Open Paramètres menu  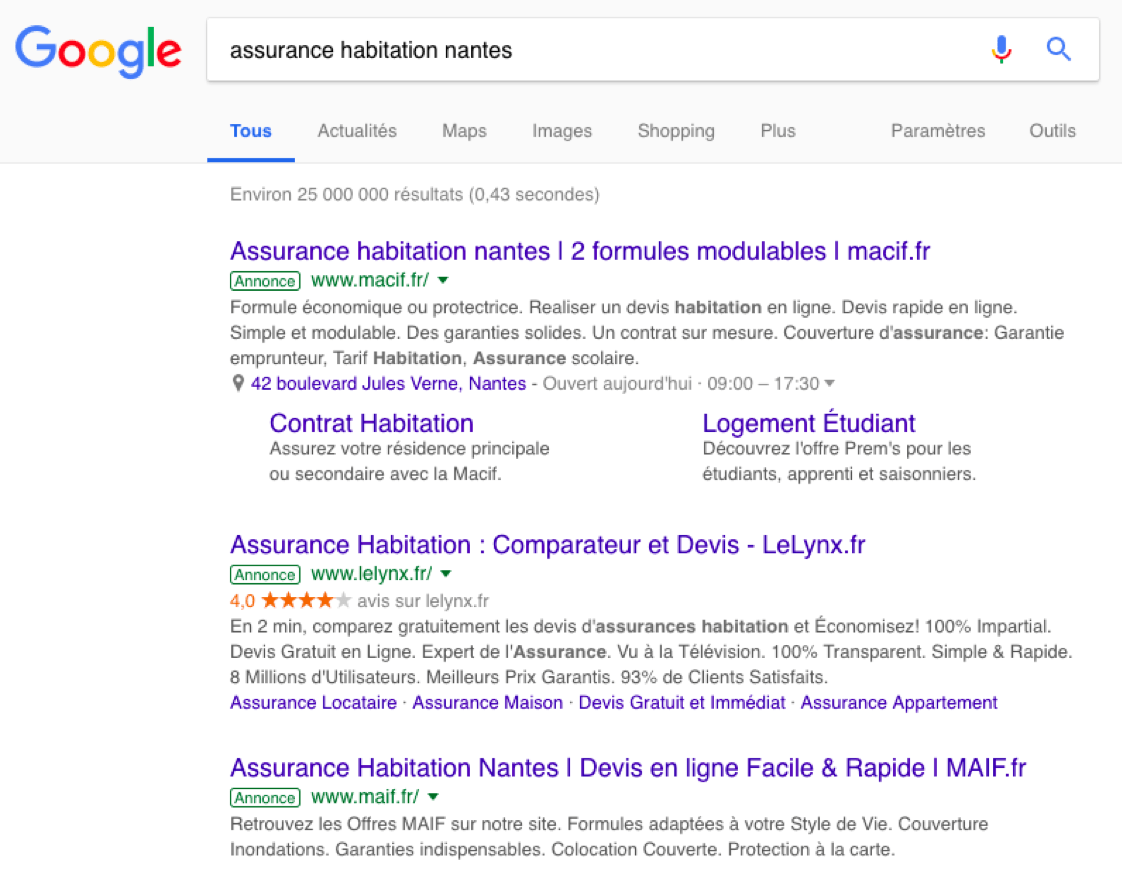(x=938, y=131)
